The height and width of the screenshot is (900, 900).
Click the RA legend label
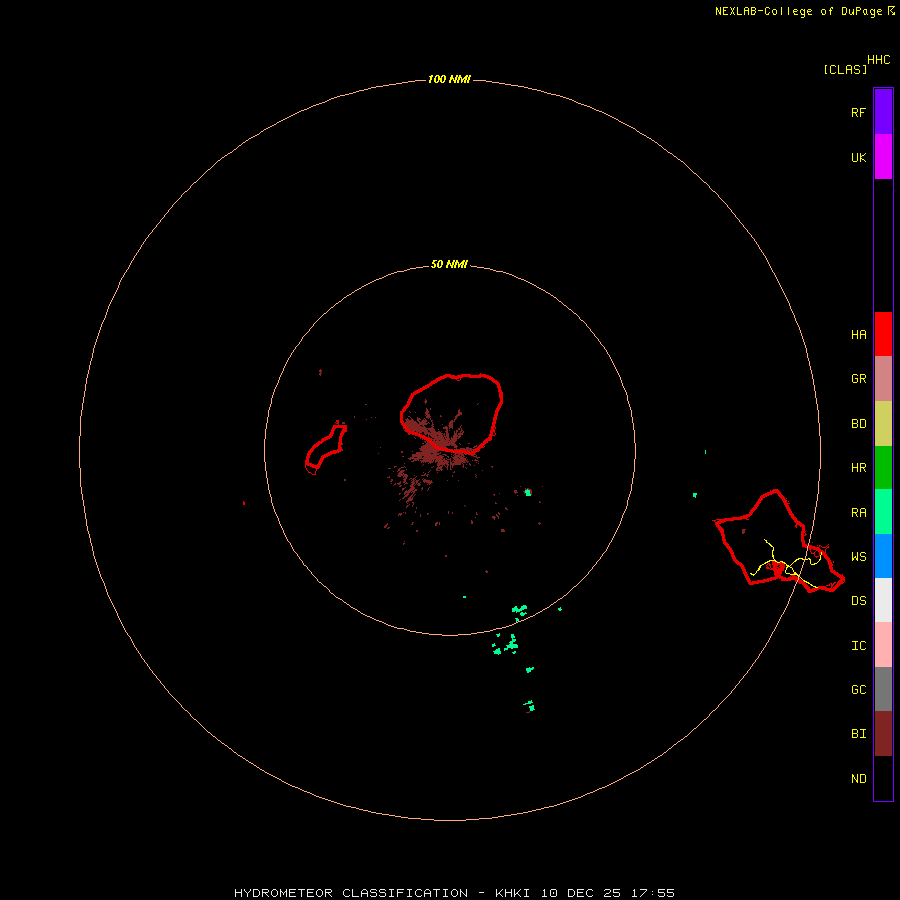coord(858,513)
